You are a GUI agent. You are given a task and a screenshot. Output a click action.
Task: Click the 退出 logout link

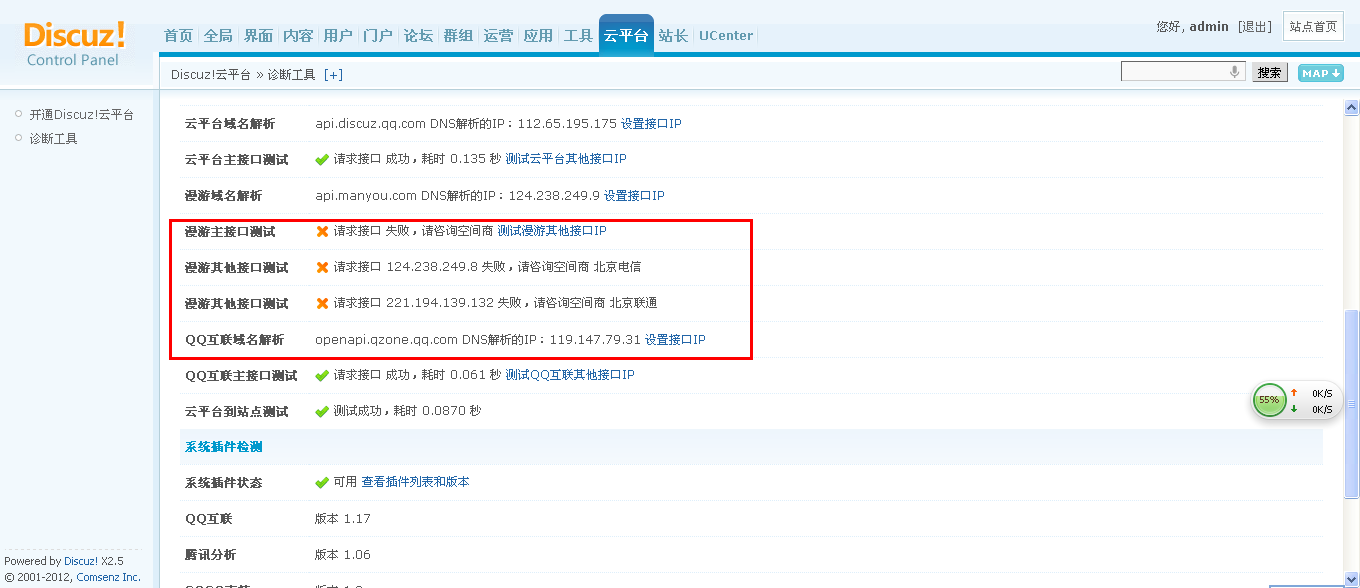click(x=1255, y=27)
